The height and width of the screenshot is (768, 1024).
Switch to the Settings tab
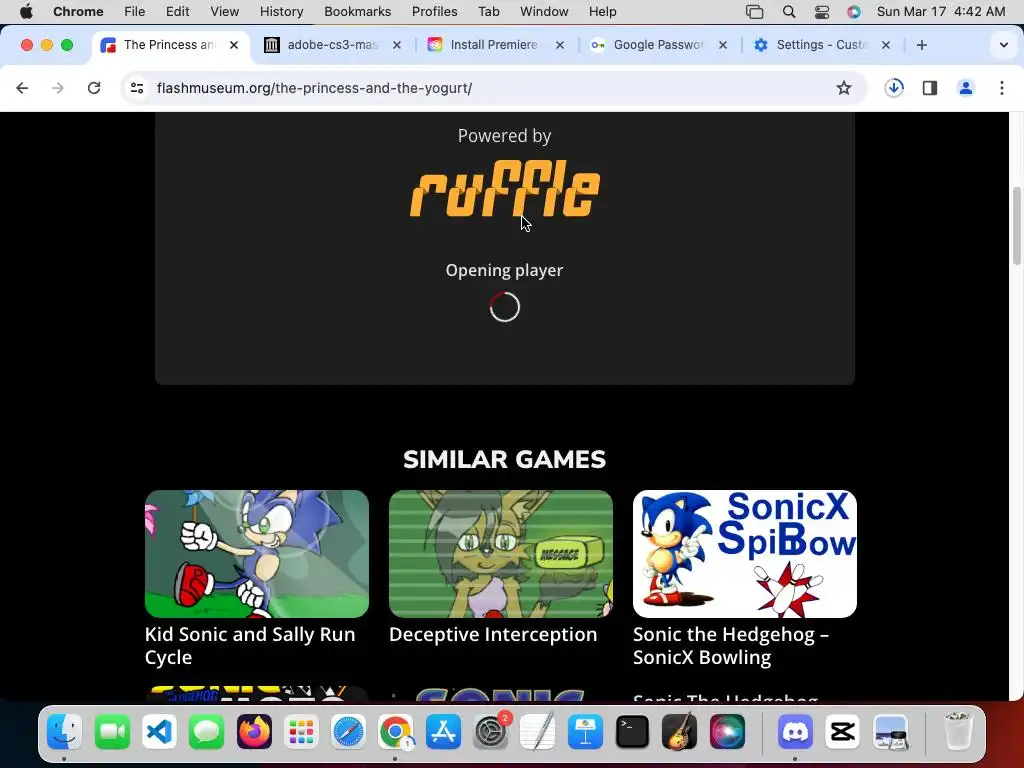pyautogui.click(x=821, y=45)
